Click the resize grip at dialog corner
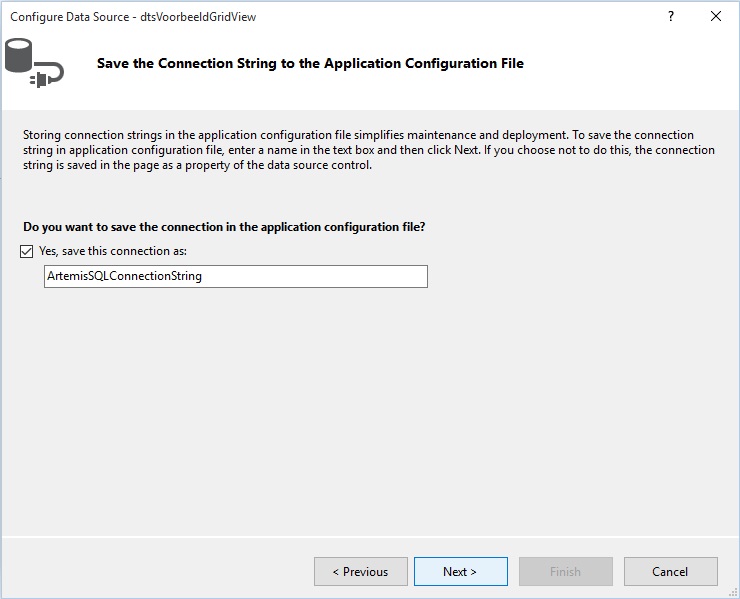The width and height of the screenshot is (740, 599). pyautogui.click(x=733, y=593)
